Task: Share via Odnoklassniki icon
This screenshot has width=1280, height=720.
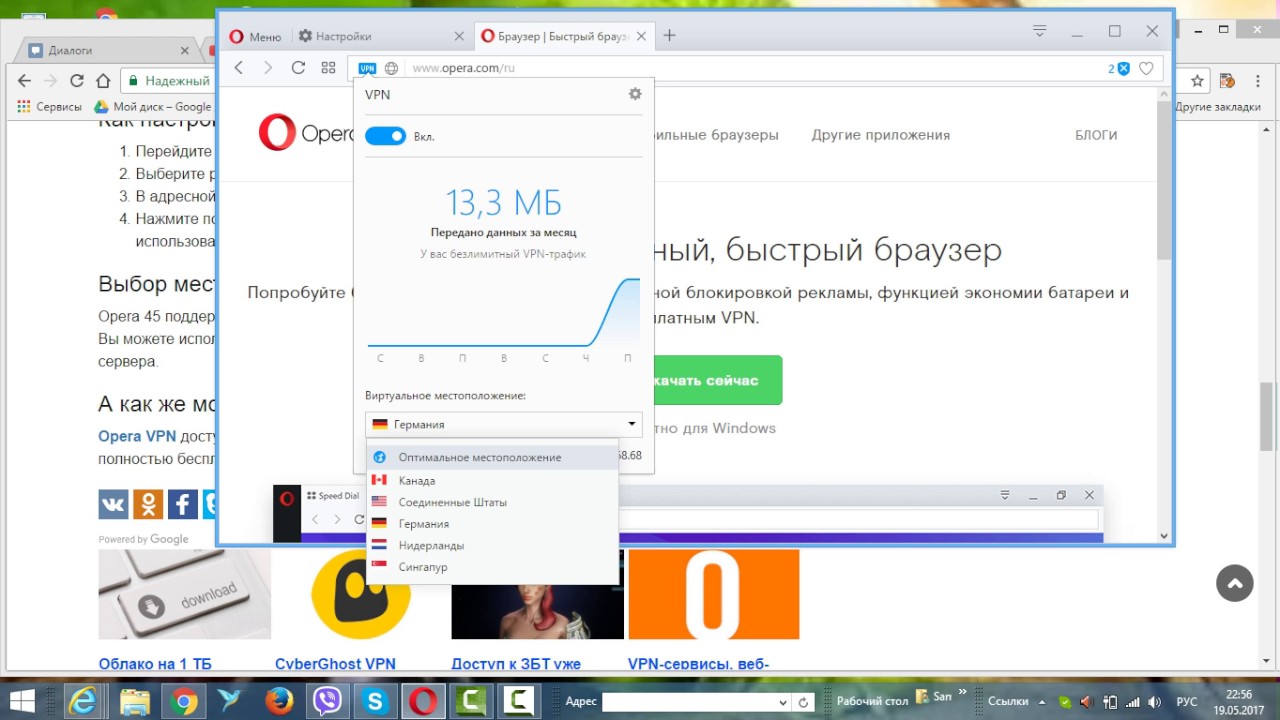Action: click(148, 504)
